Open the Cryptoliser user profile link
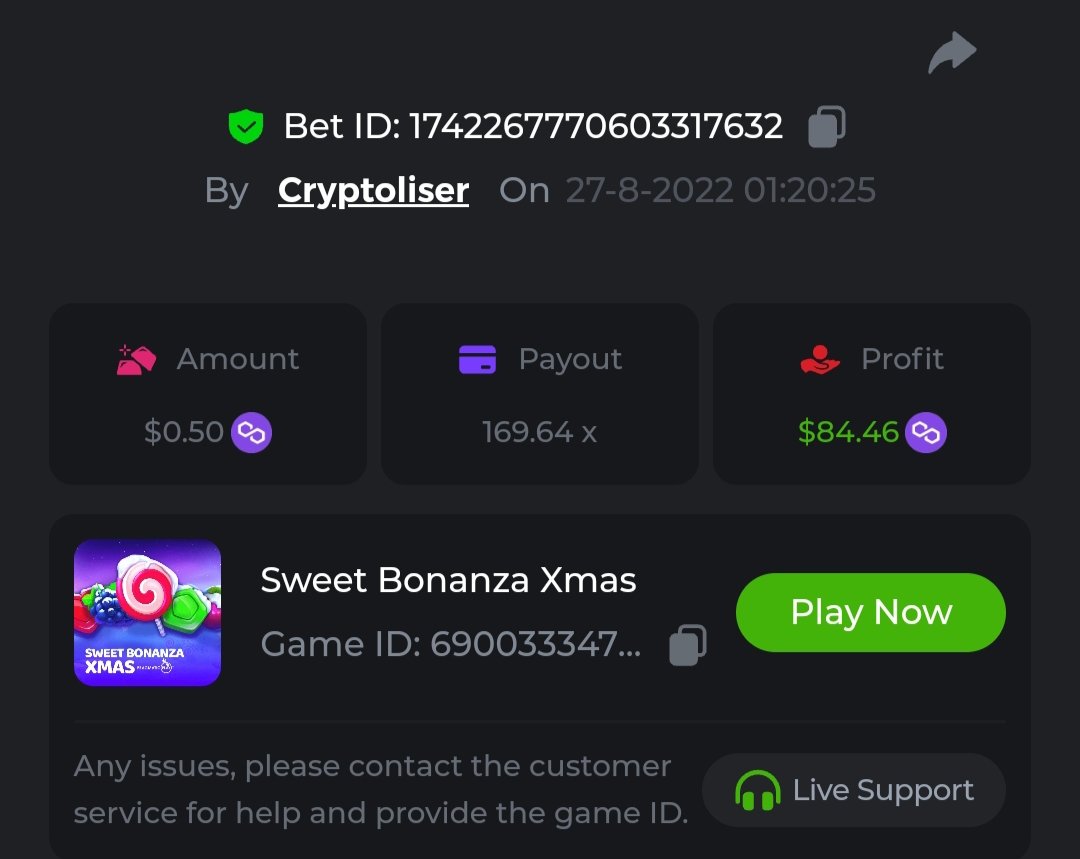Screen dimensions: 1080x859 (x=373, y=190)
